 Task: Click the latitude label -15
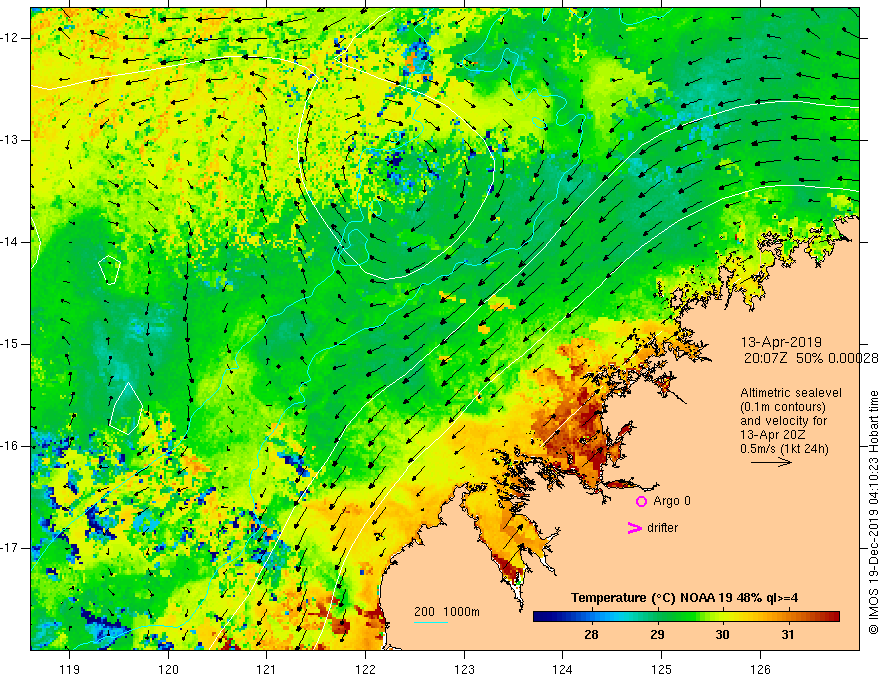10,344
